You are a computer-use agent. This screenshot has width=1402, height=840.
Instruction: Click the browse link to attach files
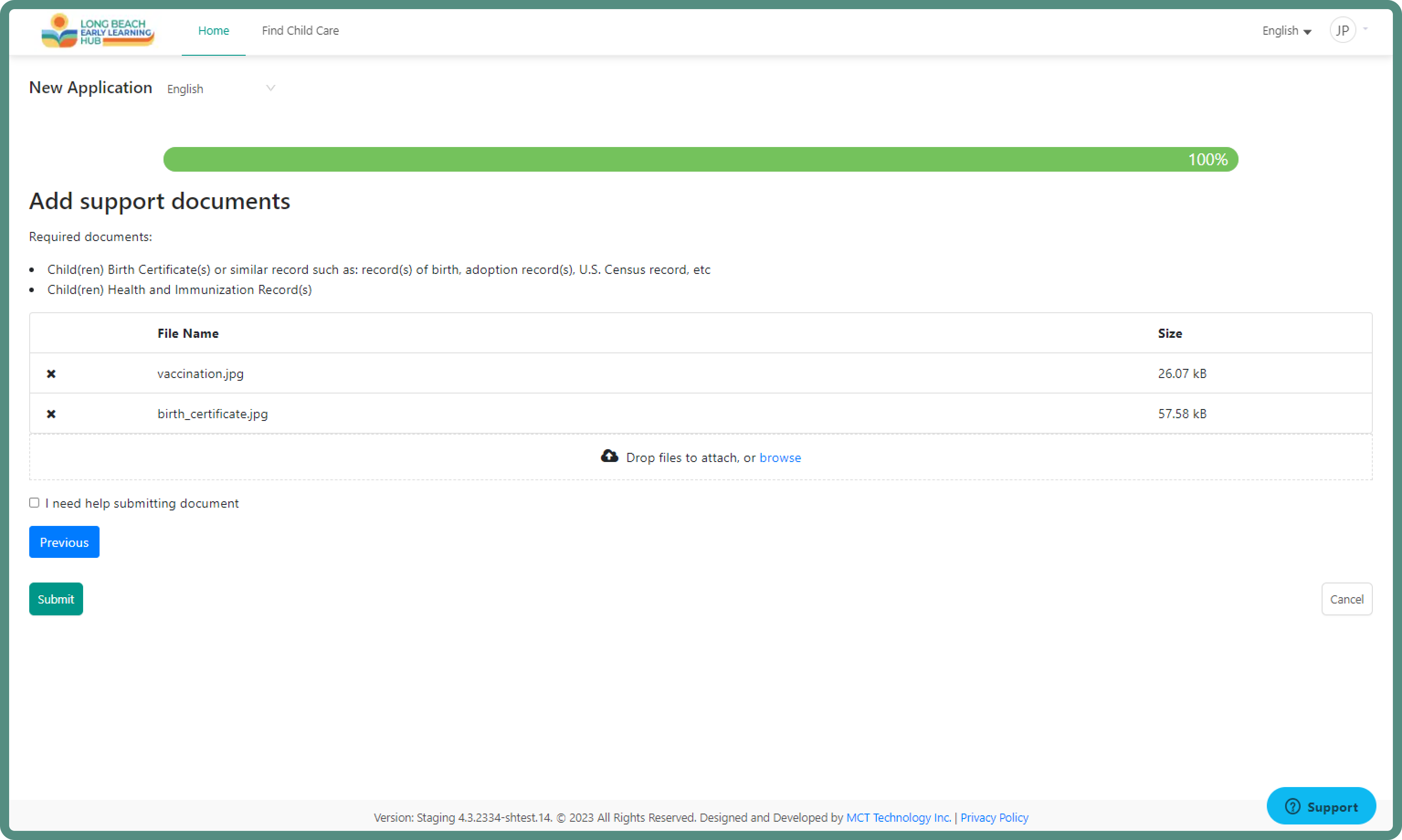[x=780, y=457]
